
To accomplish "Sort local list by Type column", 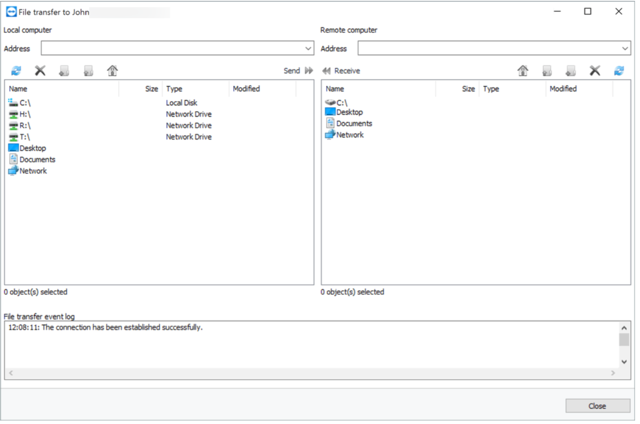I will click(196, 89).
